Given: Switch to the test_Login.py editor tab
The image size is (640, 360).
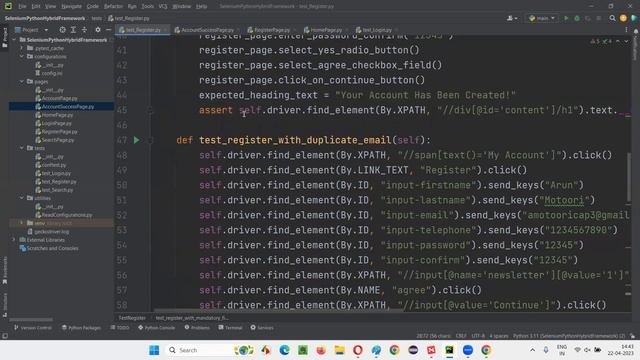Looking at the screenshot, I should (376, 30).
